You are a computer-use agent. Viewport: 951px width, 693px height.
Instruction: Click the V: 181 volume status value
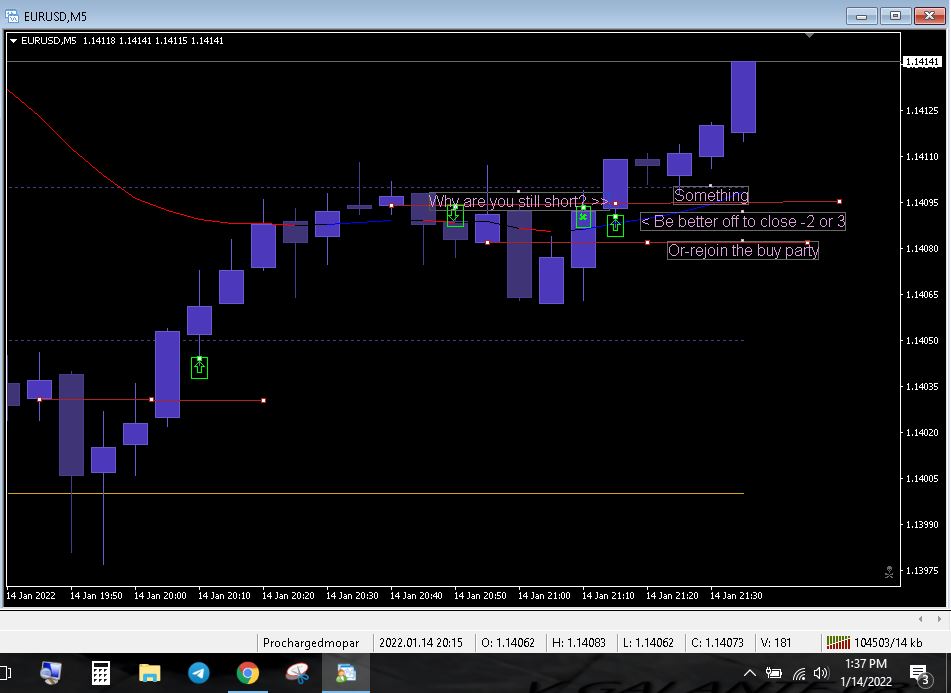pos(776,643)
